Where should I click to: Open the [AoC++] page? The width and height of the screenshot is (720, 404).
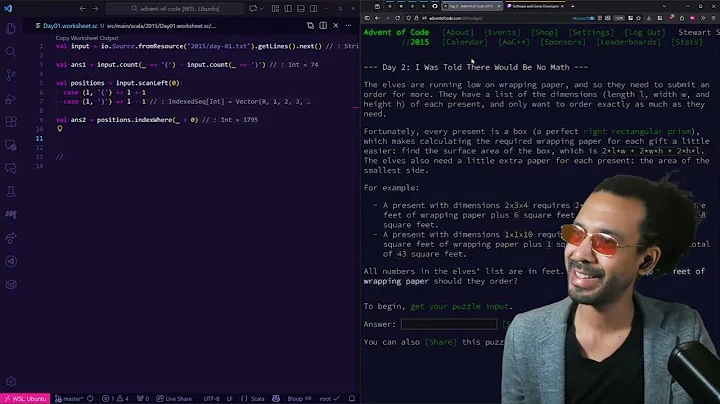(x=514, y=42)
